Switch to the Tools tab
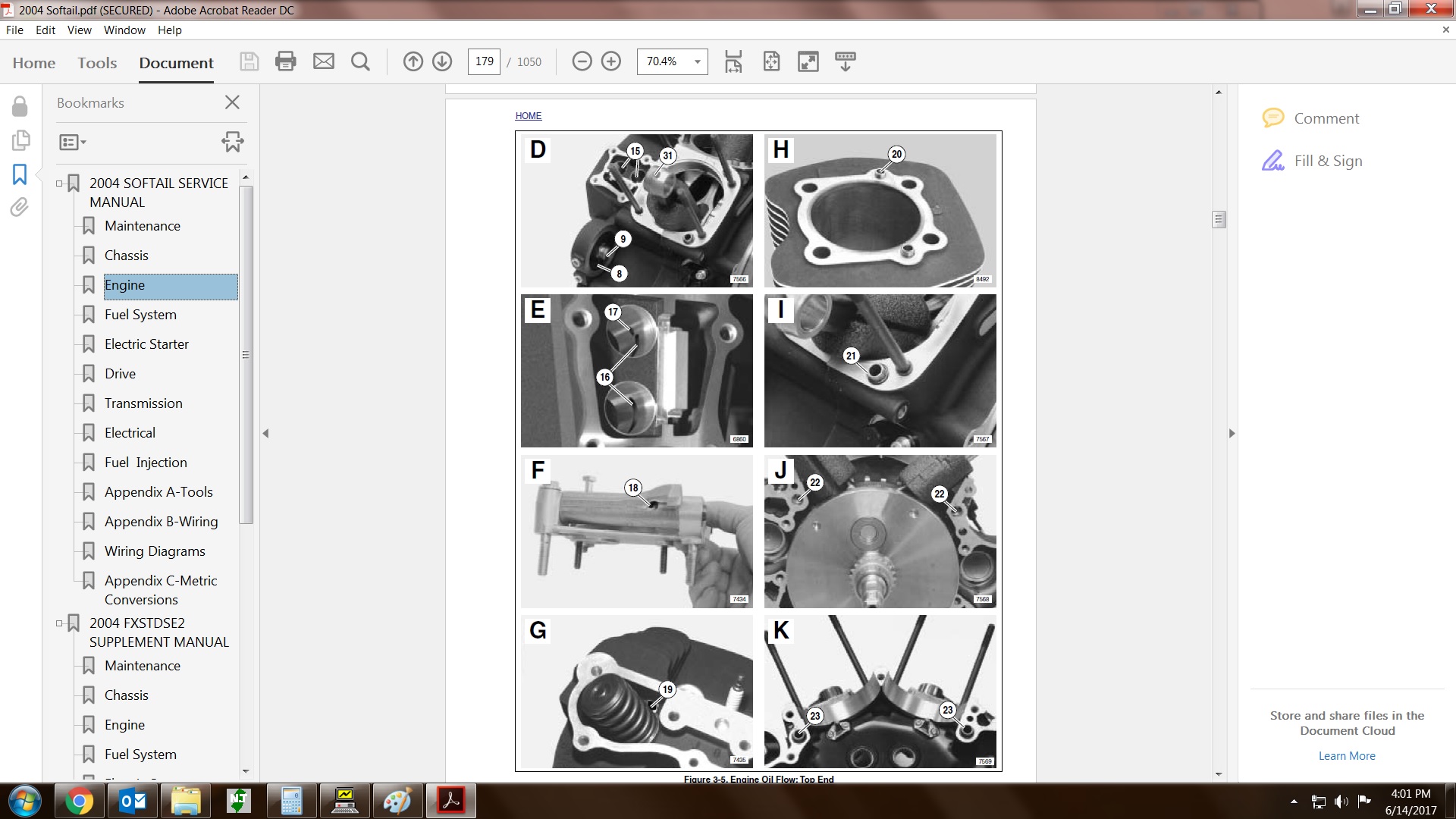This screenshot has width=1456, height=819. pos(97,63)
